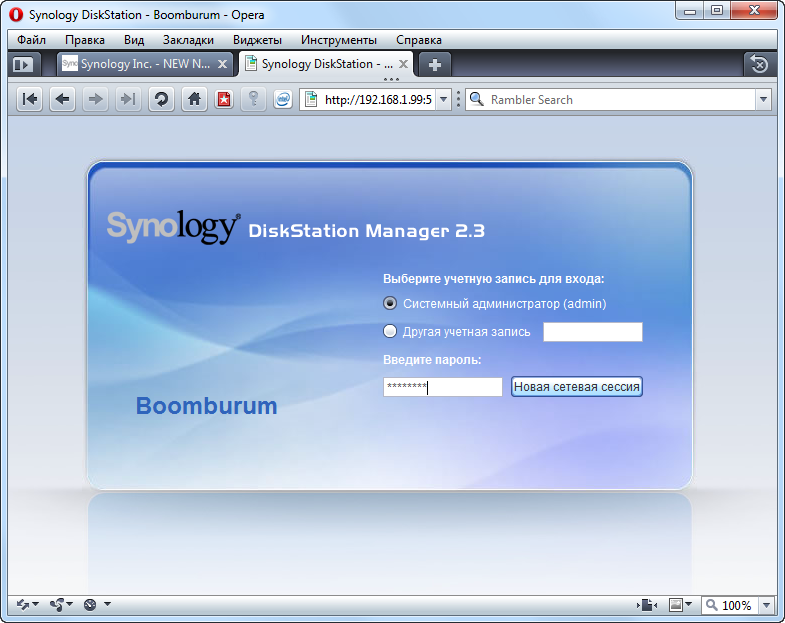Open a new tab with plus button
The width and height of the screenshot is (785, 623).
coord(435,65)
